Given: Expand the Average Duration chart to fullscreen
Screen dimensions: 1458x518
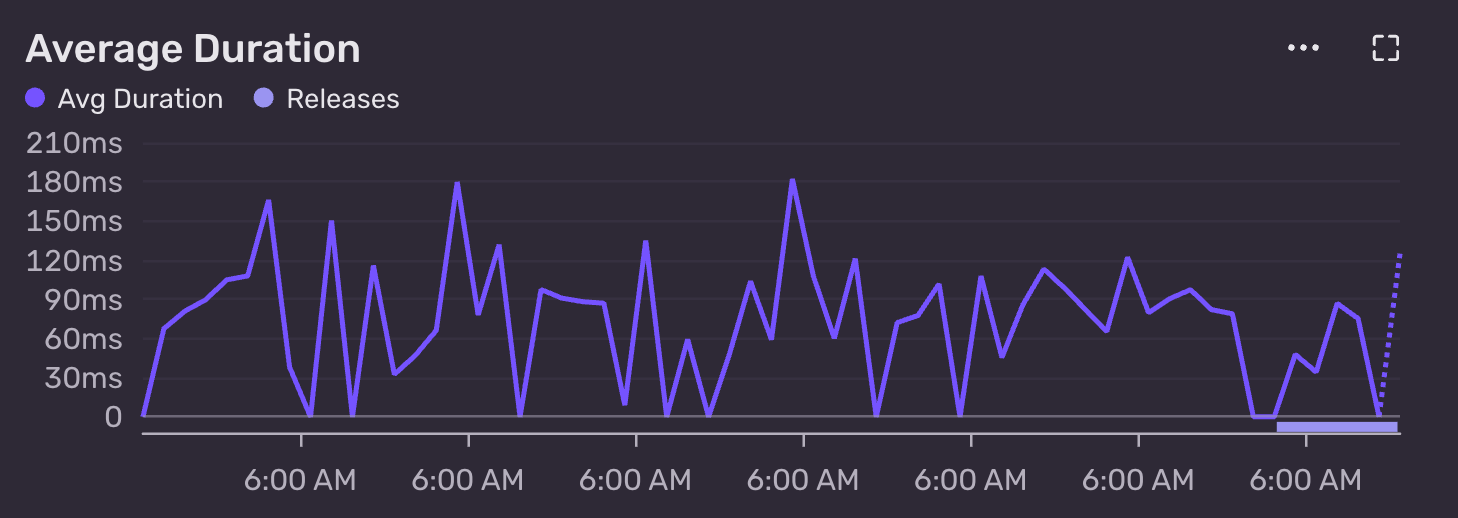Looking at the screenshot, I should (x=1385, y=48).
